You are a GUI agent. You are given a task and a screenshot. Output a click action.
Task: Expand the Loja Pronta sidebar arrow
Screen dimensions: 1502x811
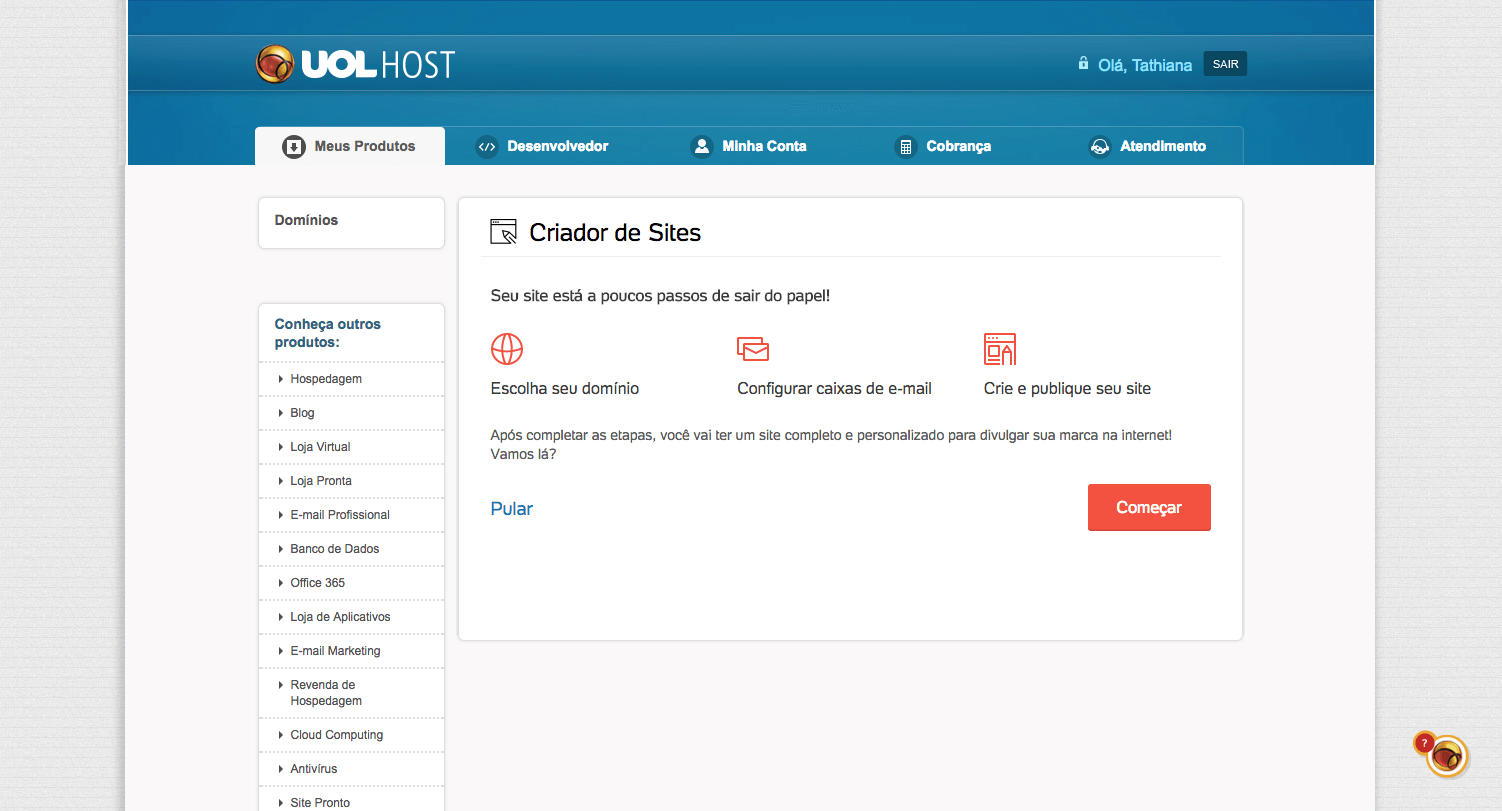tap(281, 481)
